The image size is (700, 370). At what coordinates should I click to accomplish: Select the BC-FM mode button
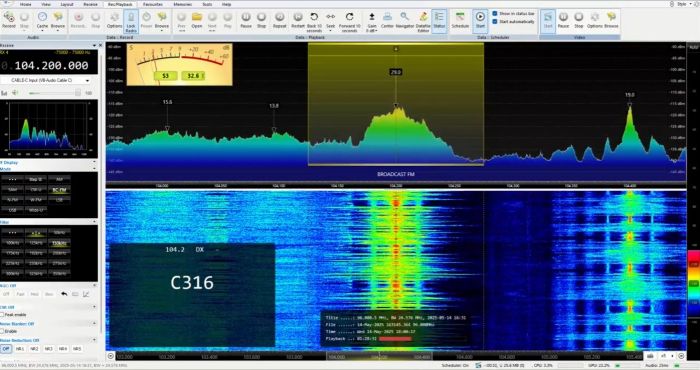pos(59,190)
